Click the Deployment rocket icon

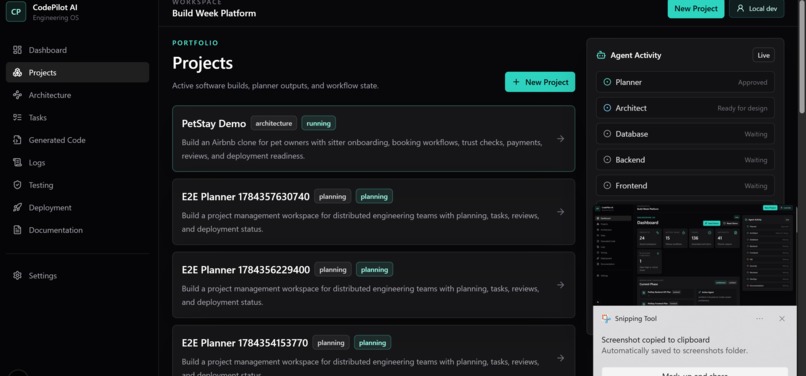tap(17, 208)
